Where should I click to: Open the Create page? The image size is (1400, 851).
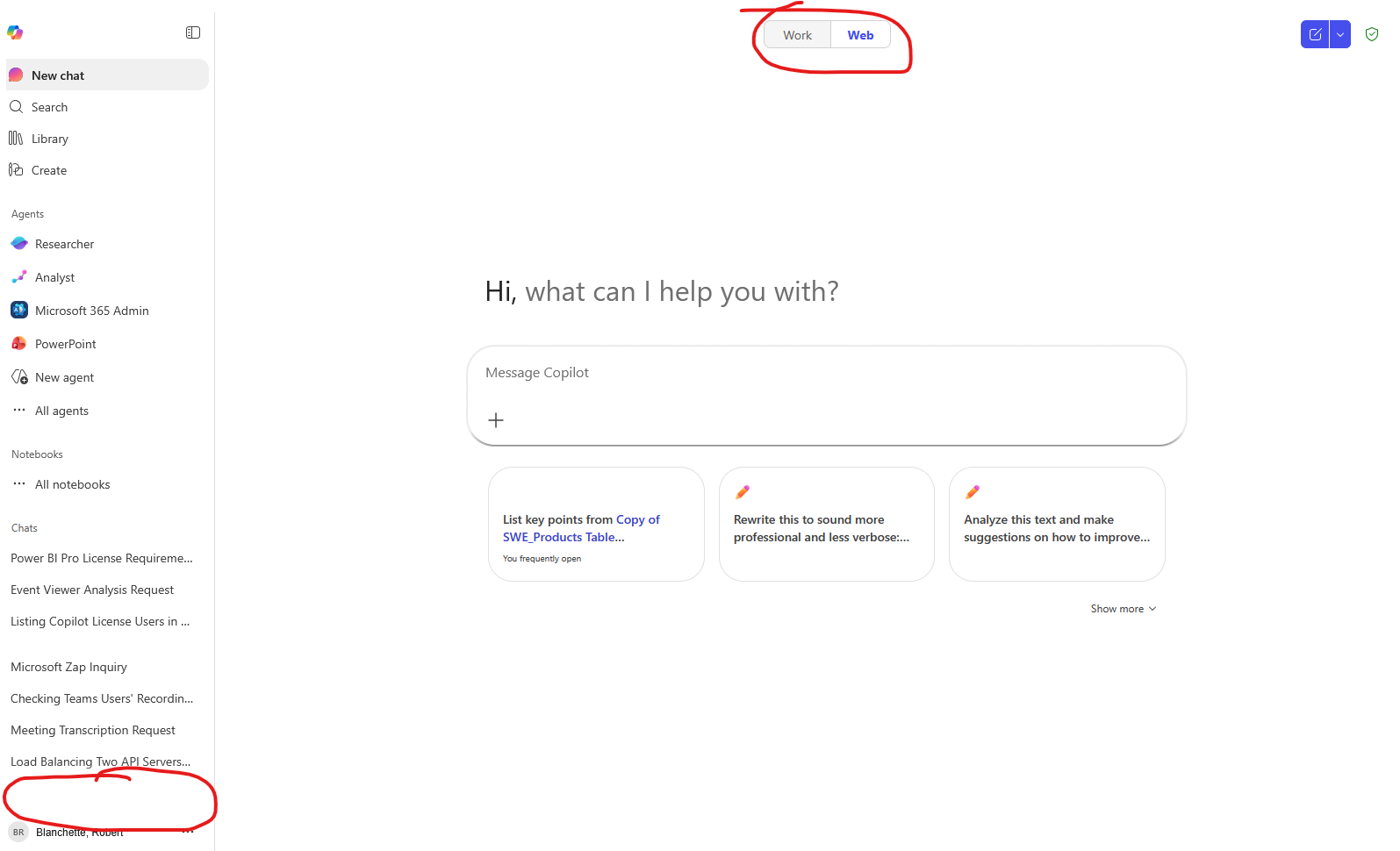[x=48, y=170]
